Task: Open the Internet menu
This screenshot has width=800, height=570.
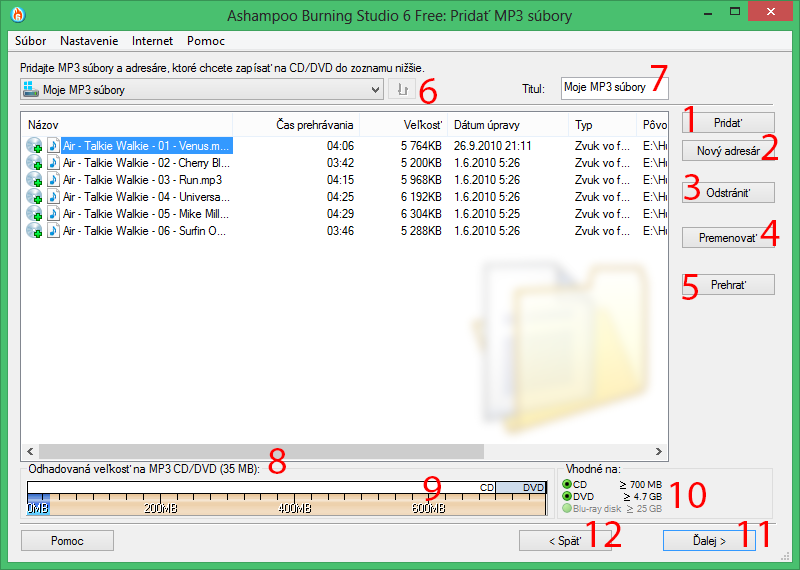Action: click(153, 41)
